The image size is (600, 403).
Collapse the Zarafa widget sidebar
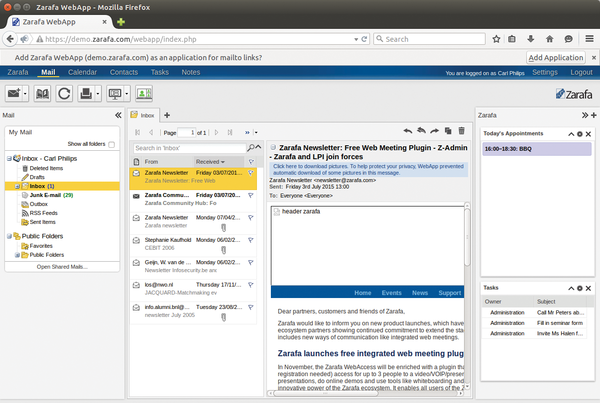point(585,115)
